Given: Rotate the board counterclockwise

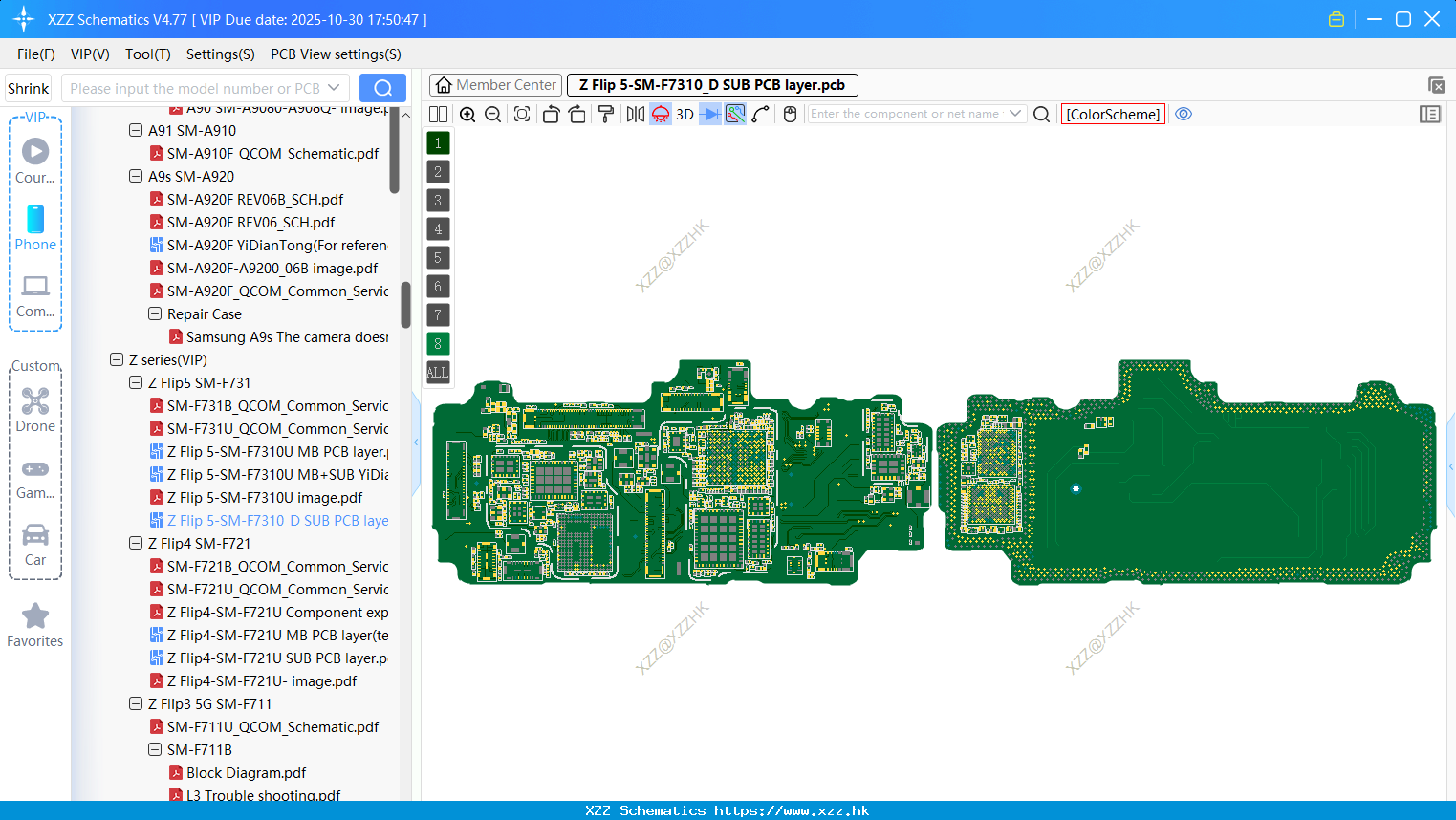Looking at the screenshot, I should pos(551,114).
